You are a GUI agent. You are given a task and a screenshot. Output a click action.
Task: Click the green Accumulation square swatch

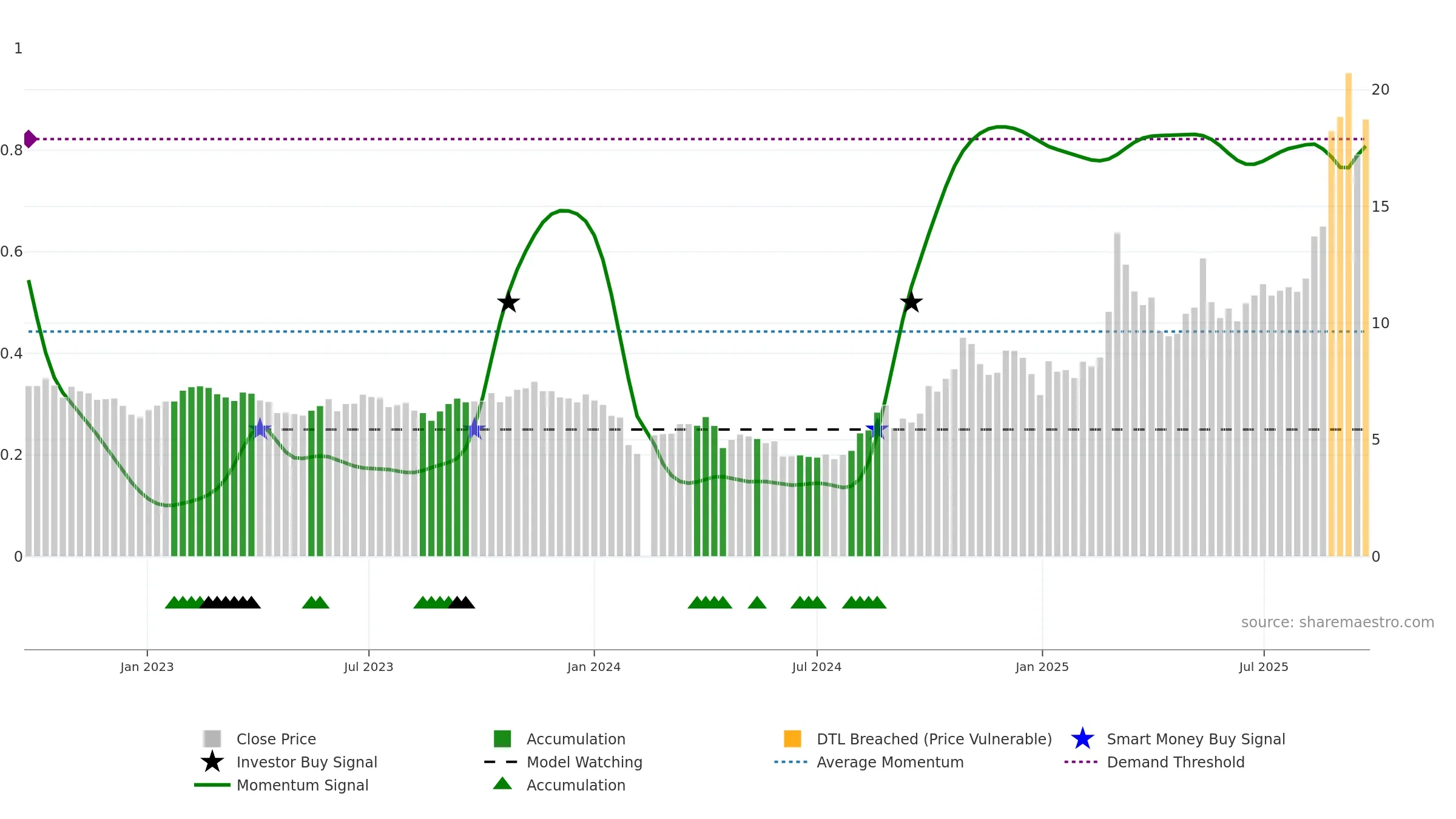pos(502,739)
